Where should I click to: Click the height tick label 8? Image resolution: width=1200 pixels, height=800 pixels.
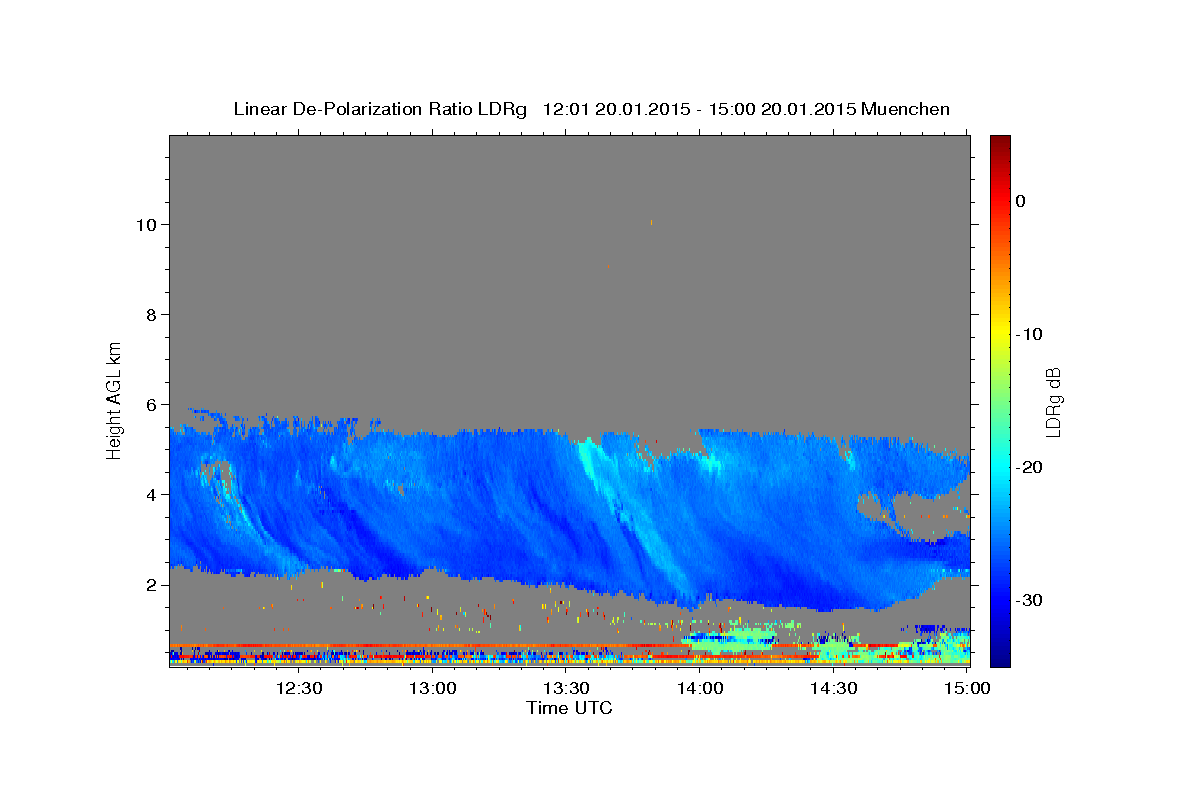pos(152,314)
